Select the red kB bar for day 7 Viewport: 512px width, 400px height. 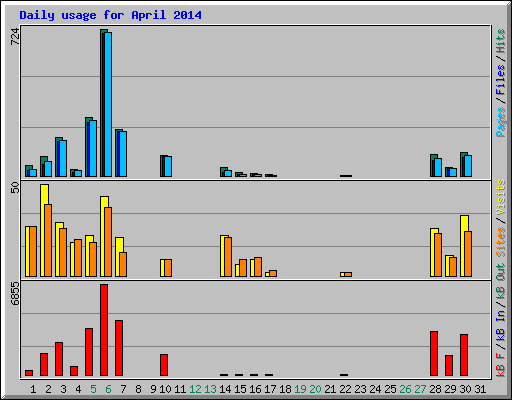119,348
